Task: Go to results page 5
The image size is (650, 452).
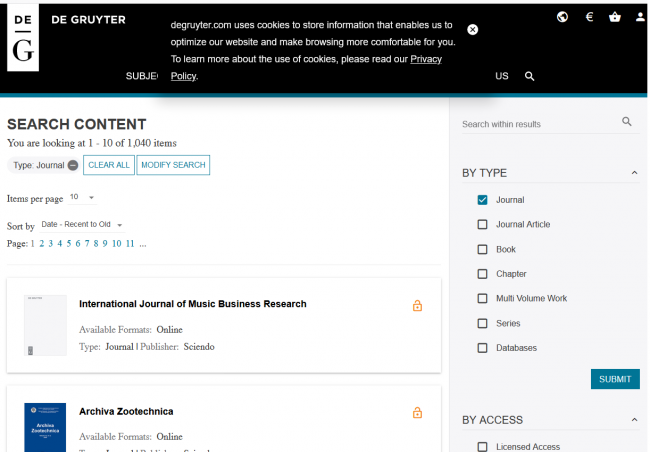Action: click(x=69, y=244)
